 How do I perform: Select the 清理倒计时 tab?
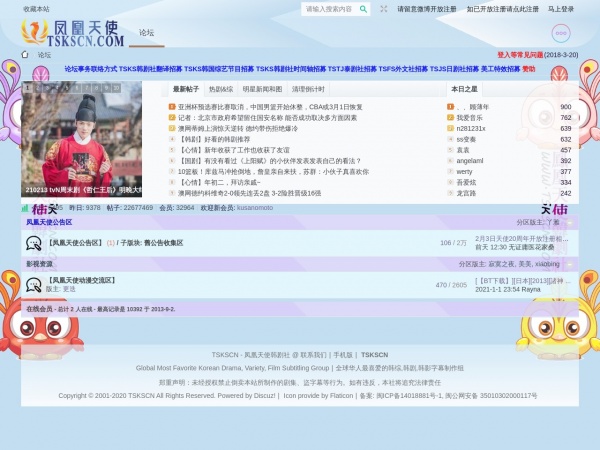(x=309, y=89)
